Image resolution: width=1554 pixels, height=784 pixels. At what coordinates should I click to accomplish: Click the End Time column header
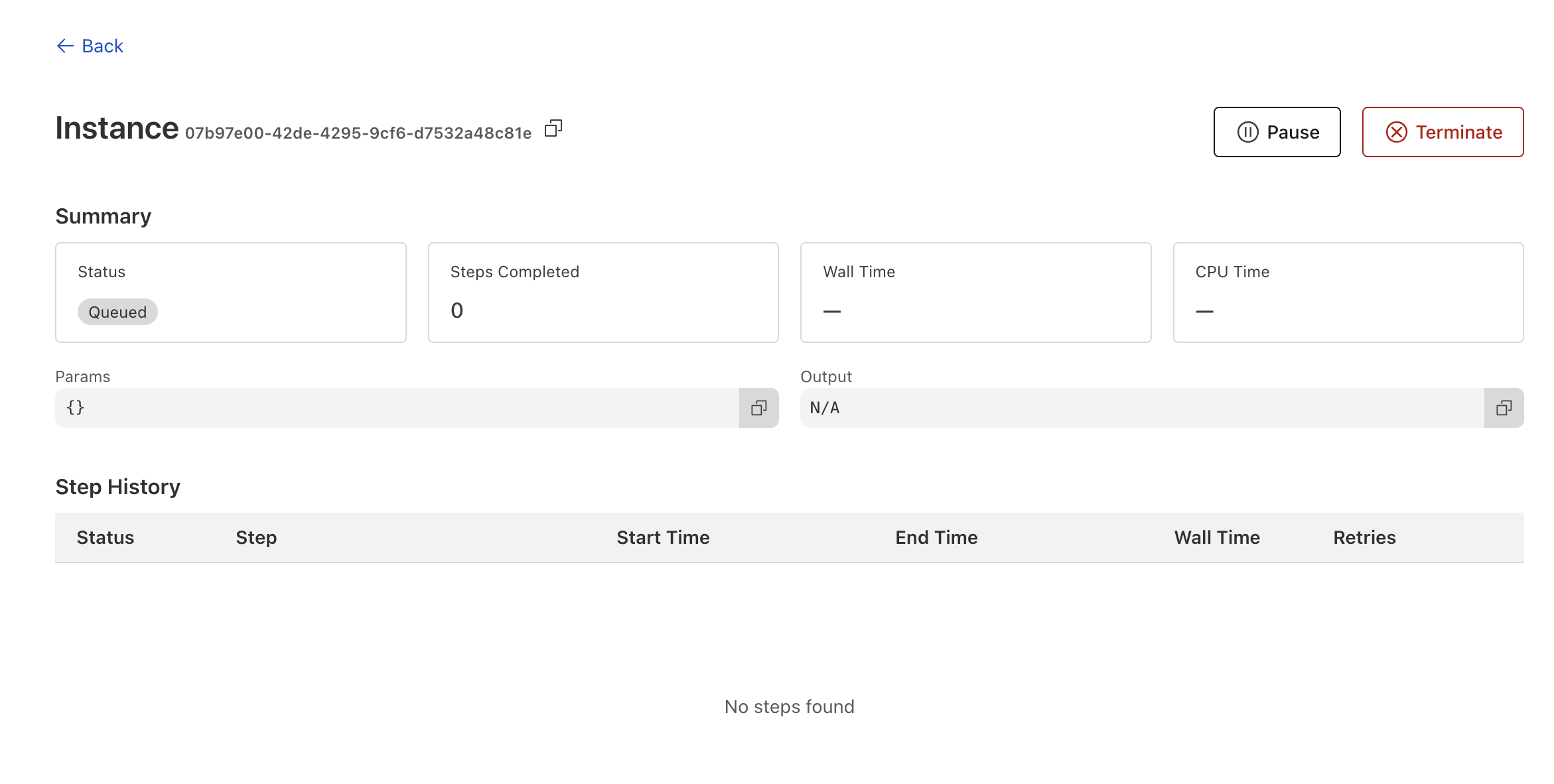(936, 537)
